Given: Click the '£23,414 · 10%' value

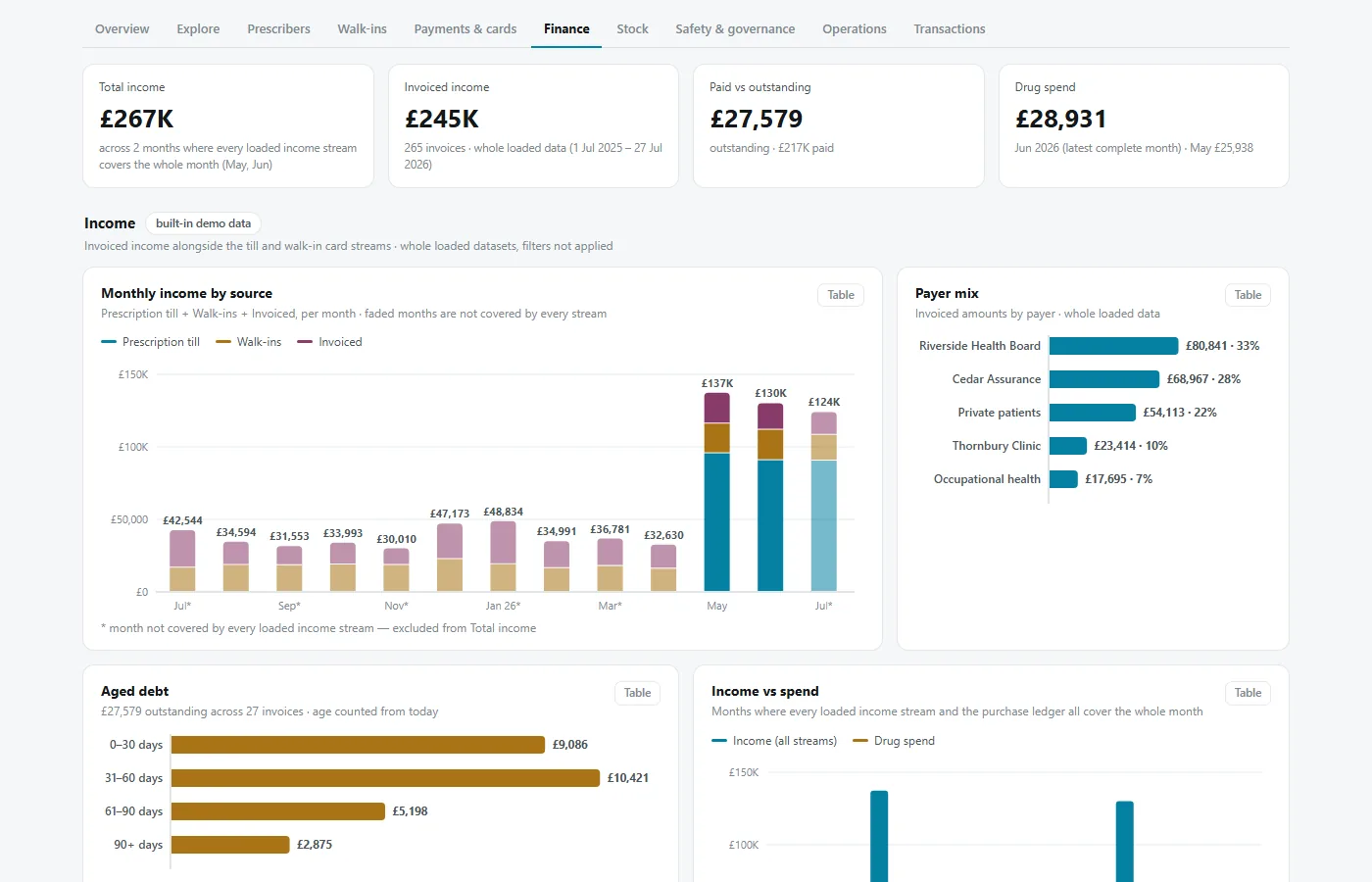Looking at the screenshot, I should pos(1131,446).
